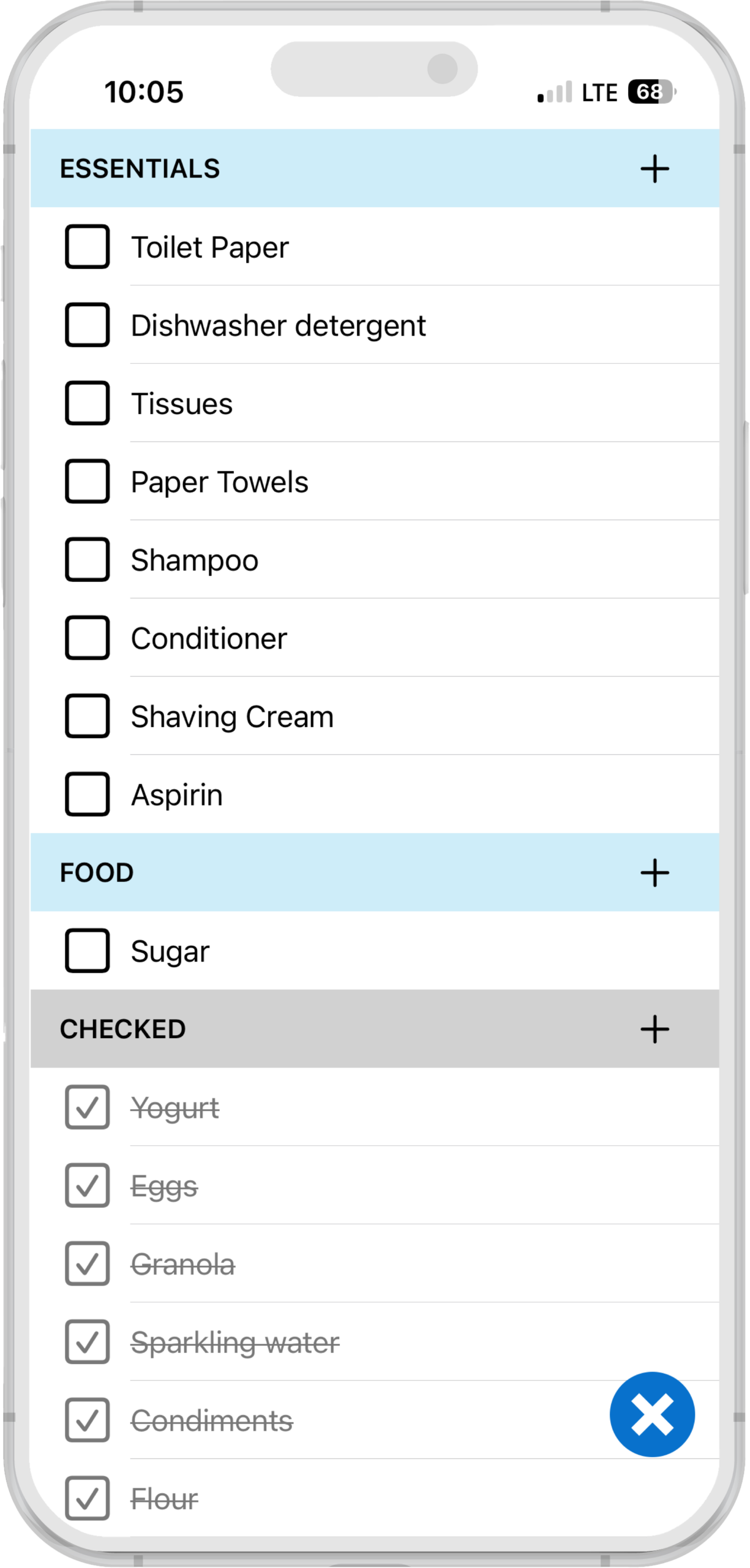
Task: Select the Conditioner item label
Action: 209,638
